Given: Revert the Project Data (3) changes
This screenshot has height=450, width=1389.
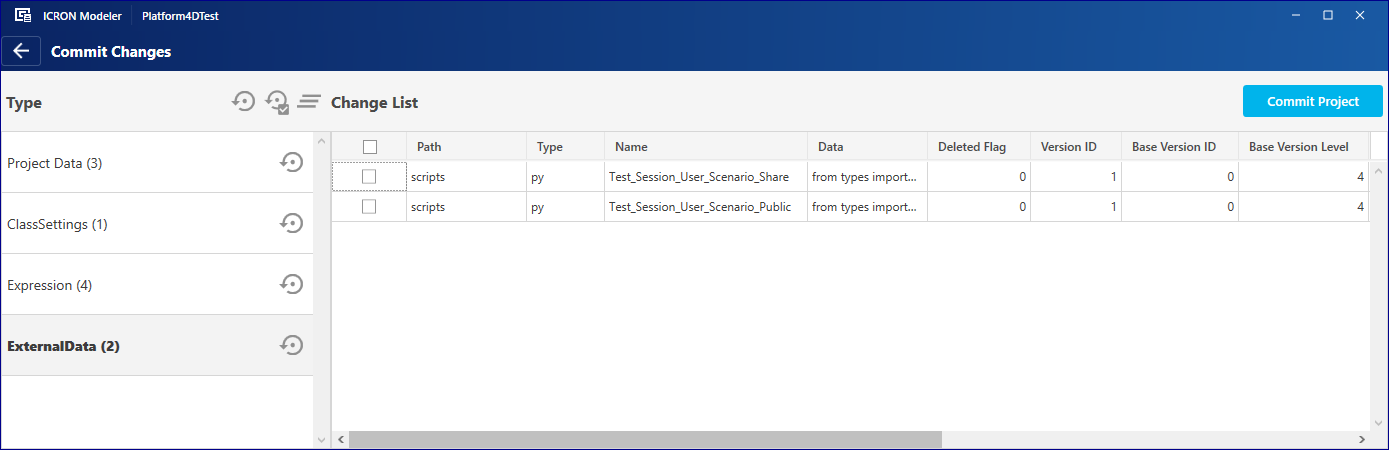Looking at the screenshot, I should (x=291, y=162).
